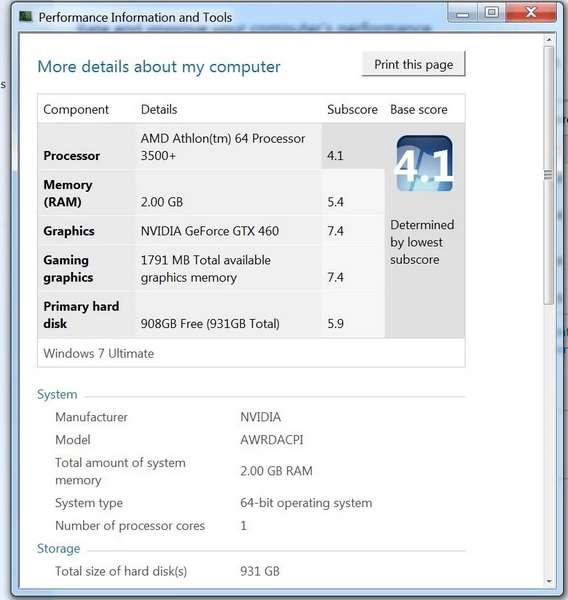The height and width of the screenshot is (600, 568).
Task: Click 'Total amount of system memory' label
Action: 120,471
